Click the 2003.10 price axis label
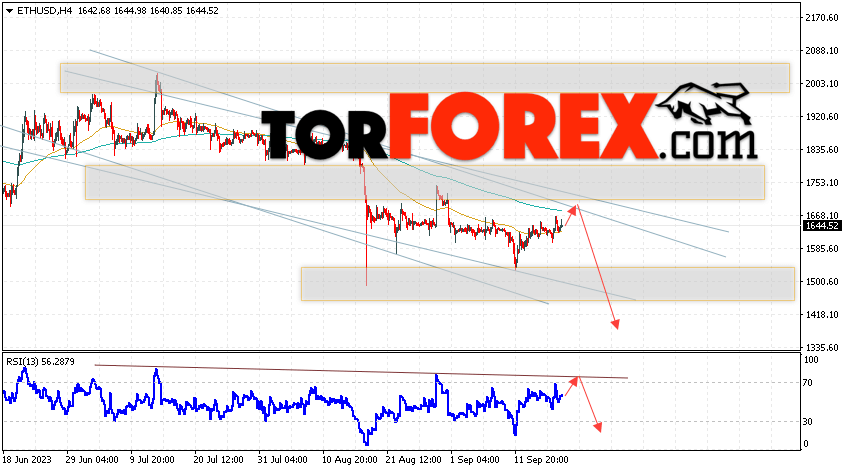Viewport: 846px width, 471px height. click(x=822, y=84)
